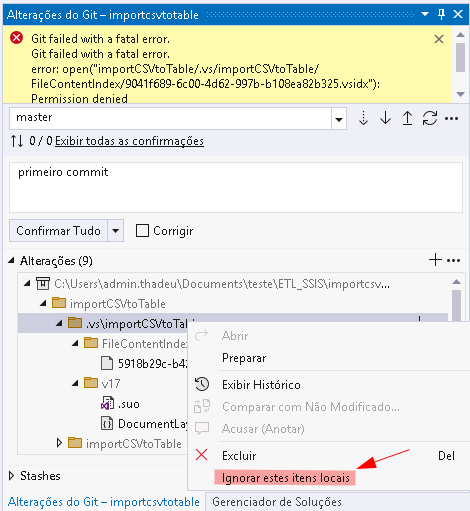Dismiss the Git fatal error message
This screenshot has width=470, height=511.
click(439, 39)
